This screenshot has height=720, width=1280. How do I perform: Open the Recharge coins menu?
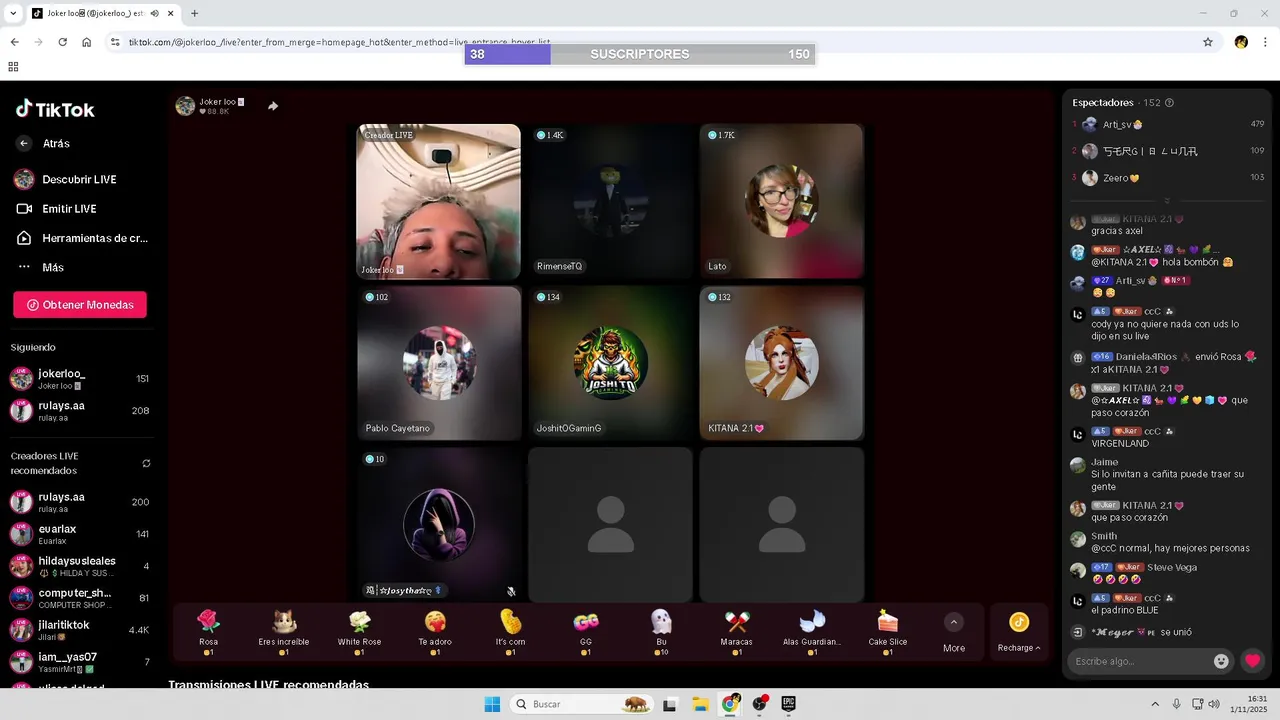coord(1018,633)
